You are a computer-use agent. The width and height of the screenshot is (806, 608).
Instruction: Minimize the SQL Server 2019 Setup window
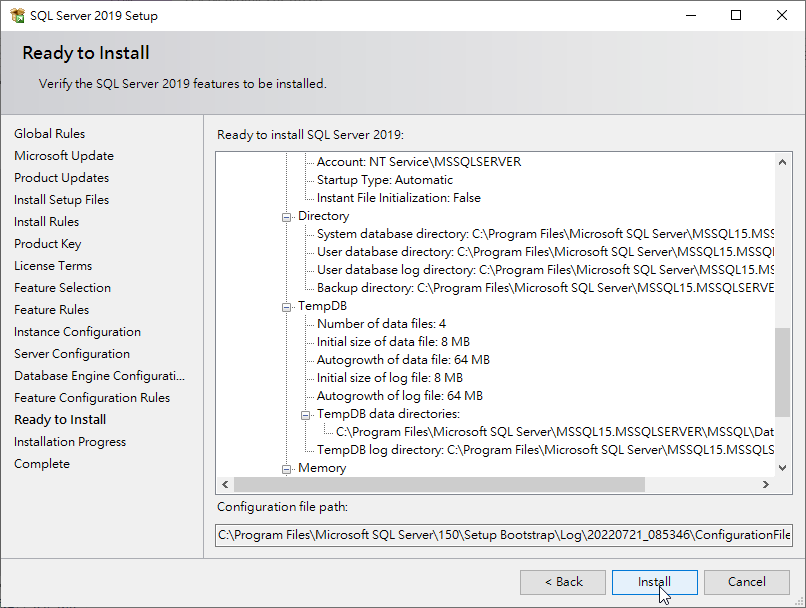point(691,15)
